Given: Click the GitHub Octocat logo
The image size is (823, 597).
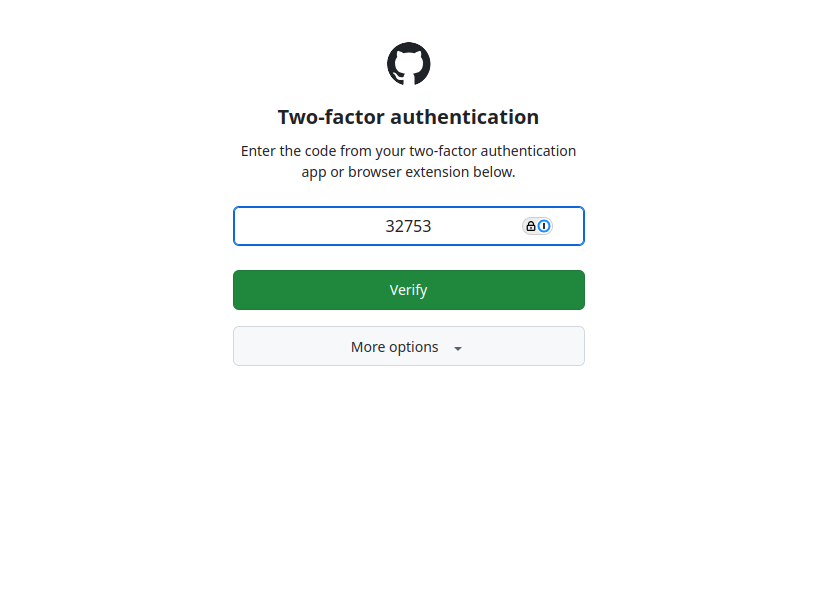Looking at the screenshot, I should [408, 64].
